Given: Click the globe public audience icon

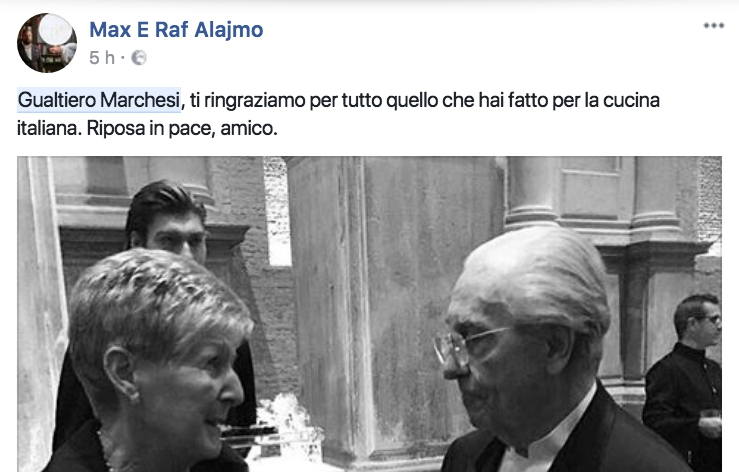Looking at the screenshot, I should [x=139, y=58].
